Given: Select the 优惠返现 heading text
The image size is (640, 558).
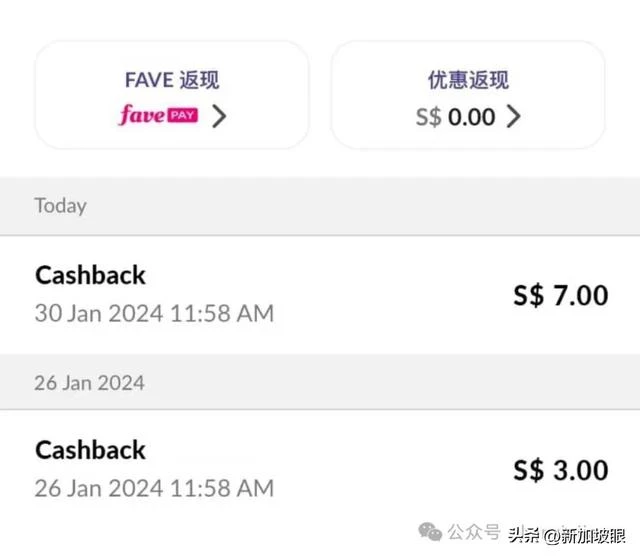Looking at the screenshot, I should [x=468, y=80].
